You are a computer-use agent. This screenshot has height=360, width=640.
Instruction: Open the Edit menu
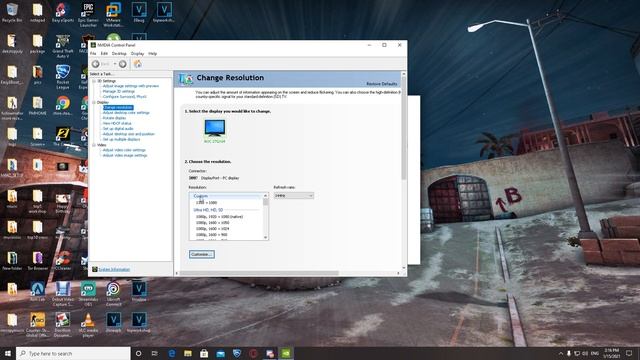pos(104,53)
